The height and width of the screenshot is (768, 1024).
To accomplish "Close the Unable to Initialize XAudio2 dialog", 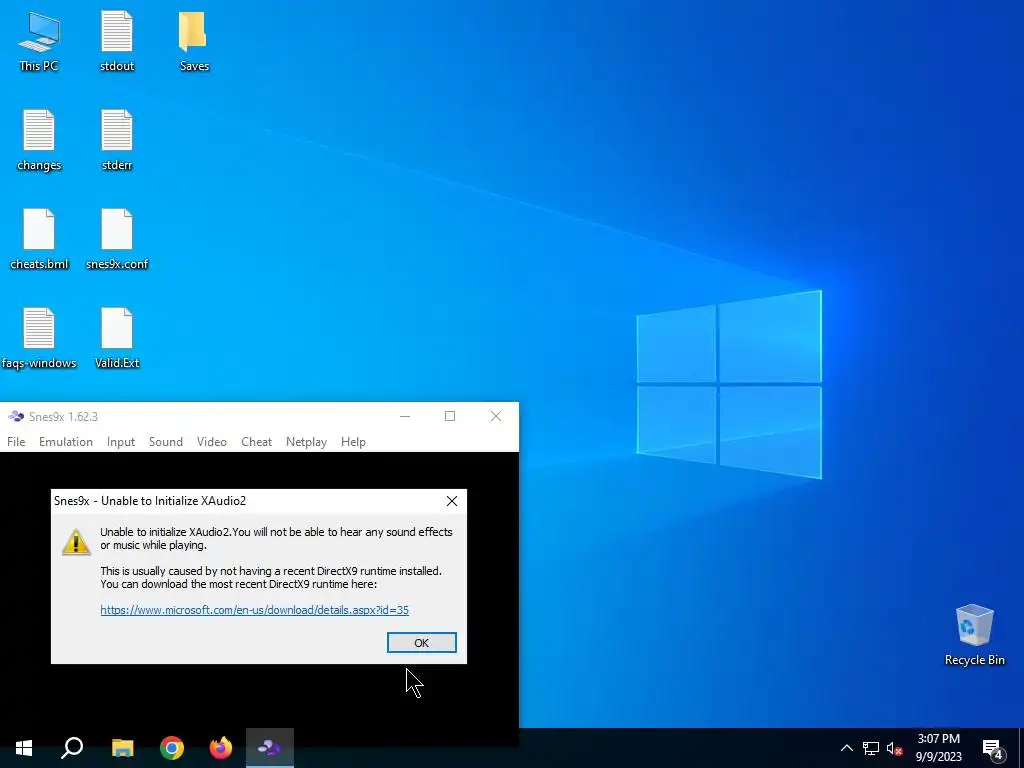I will pyautogui.click(x=452, y=501).
